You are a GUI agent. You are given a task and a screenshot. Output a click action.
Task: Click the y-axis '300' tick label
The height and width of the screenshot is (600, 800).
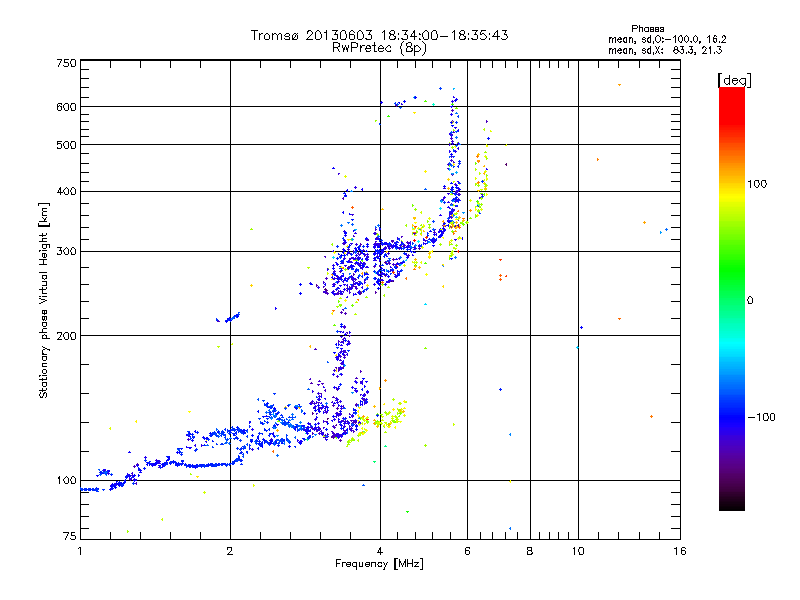coord(66,252)
